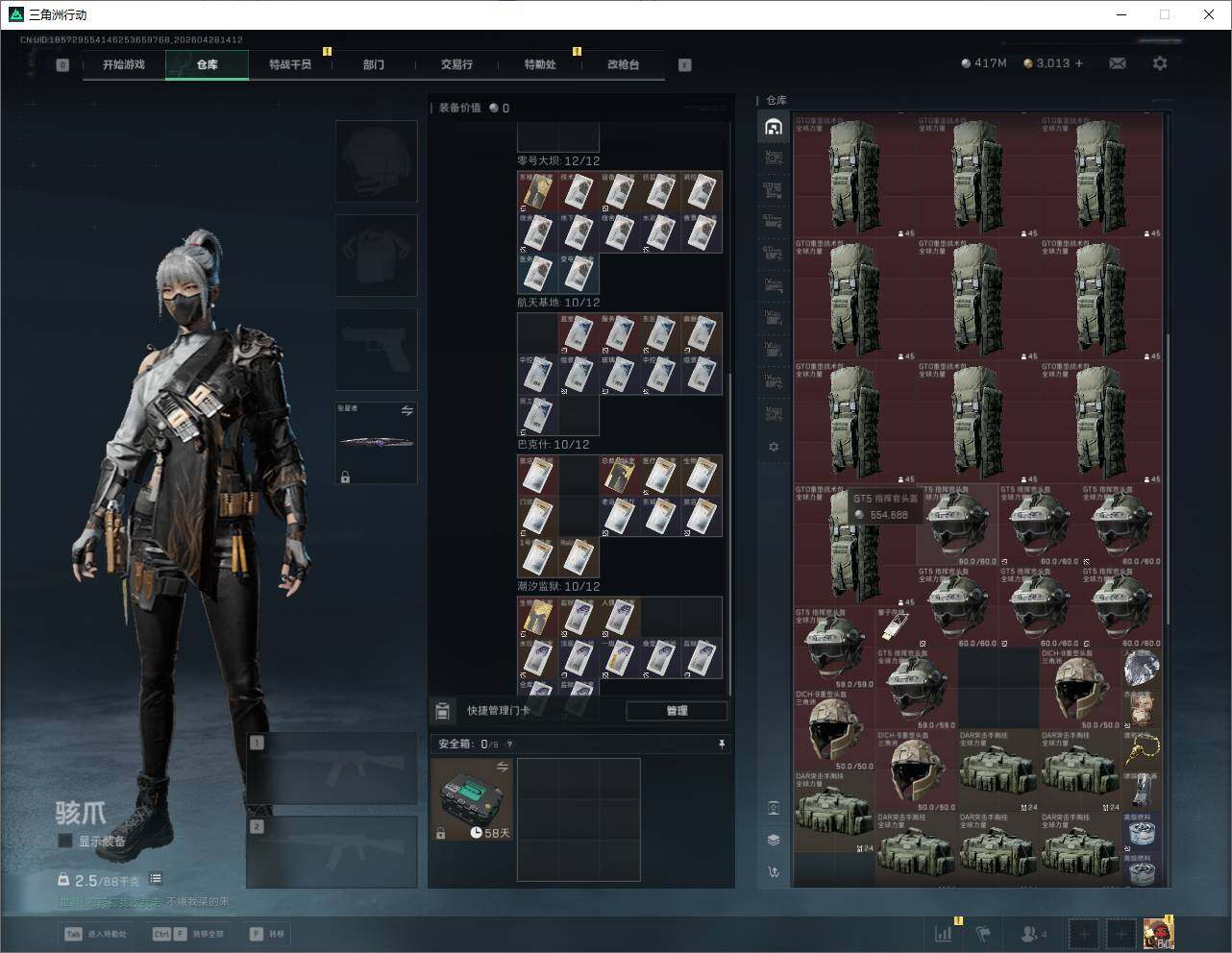Open the 特勤处 tab
The image size is (1232, 953).
[539, 64]
